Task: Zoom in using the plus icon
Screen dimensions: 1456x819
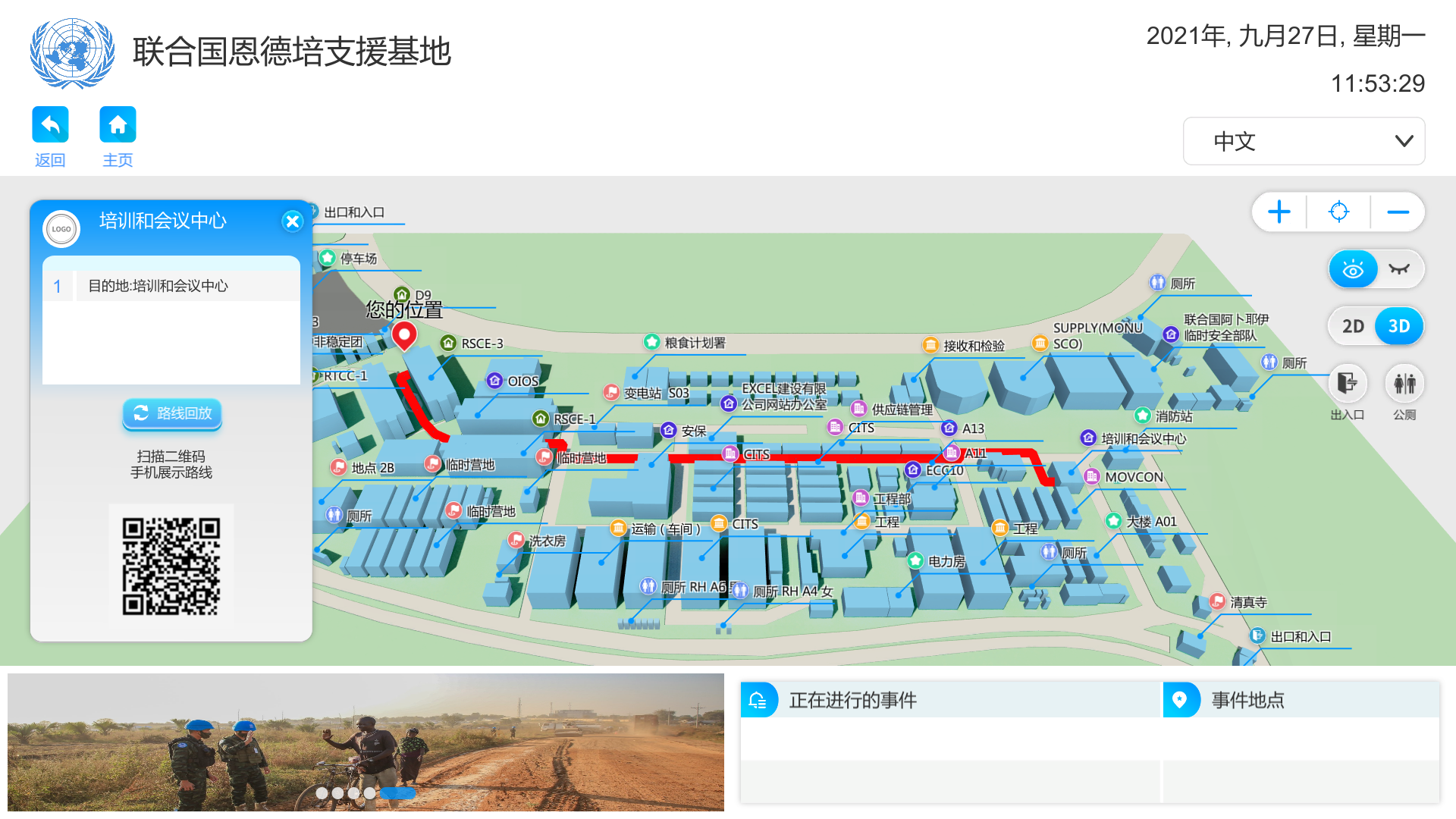Action: tap(1279, 212)
